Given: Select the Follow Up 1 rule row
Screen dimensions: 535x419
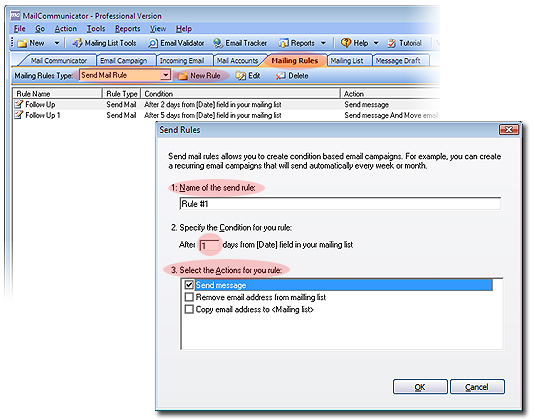Looking at the screenshot, I should tap(225, 115).
